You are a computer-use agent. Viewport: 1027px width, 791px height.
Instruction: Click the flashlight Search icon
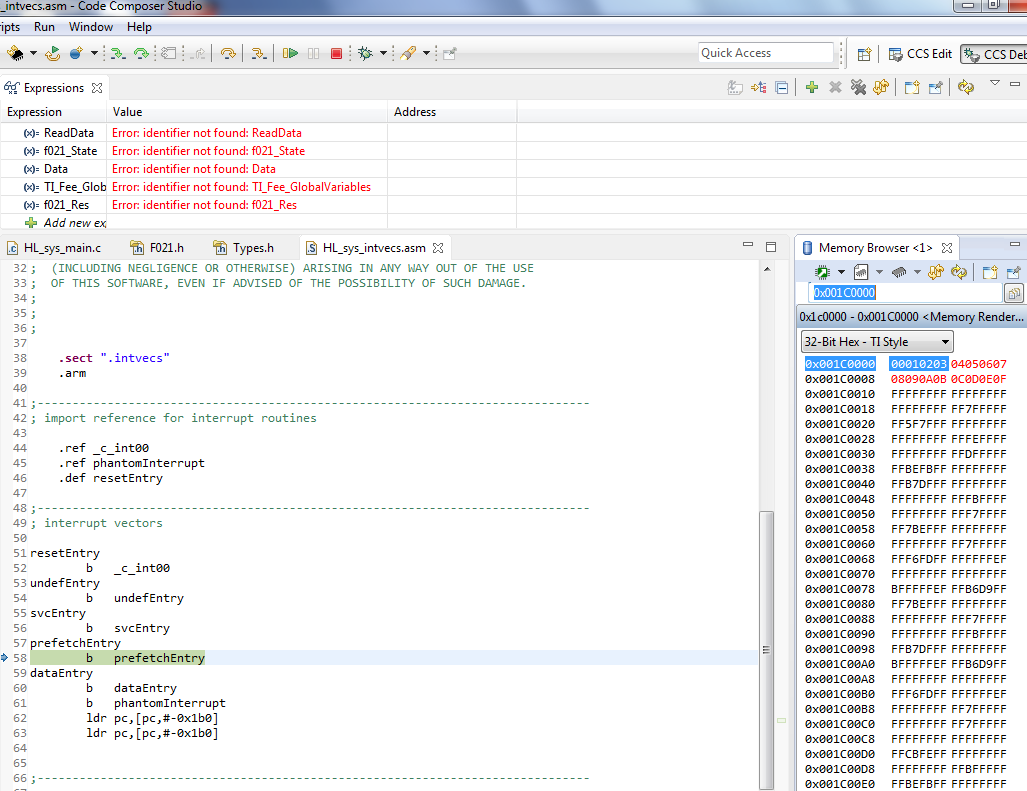pos(408,53)
